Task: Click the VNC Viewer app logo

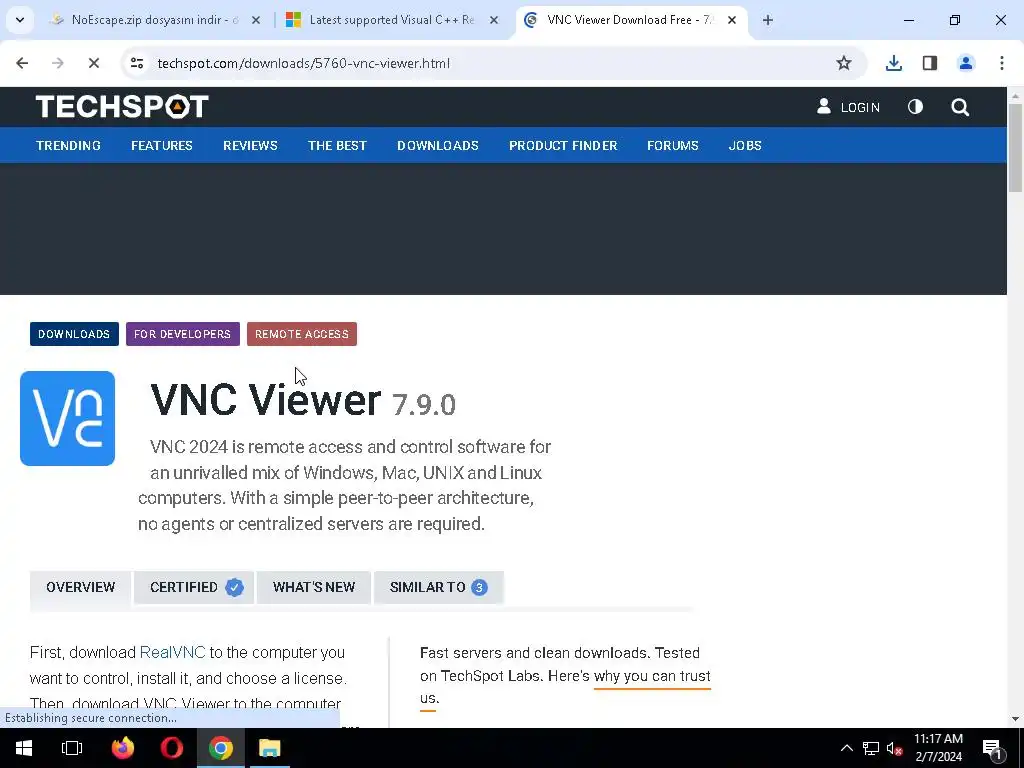Action: pos(67,419)
